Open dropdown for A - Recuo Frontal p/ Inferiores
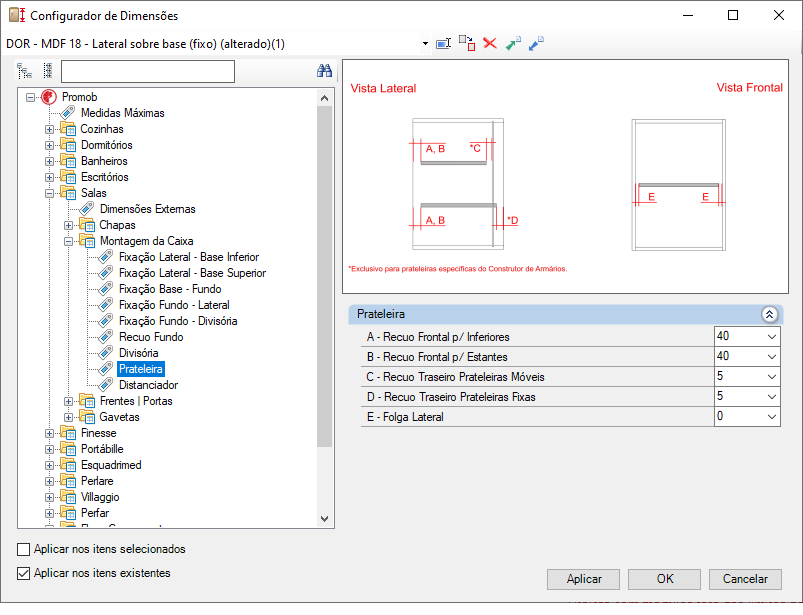 [772, 337]
